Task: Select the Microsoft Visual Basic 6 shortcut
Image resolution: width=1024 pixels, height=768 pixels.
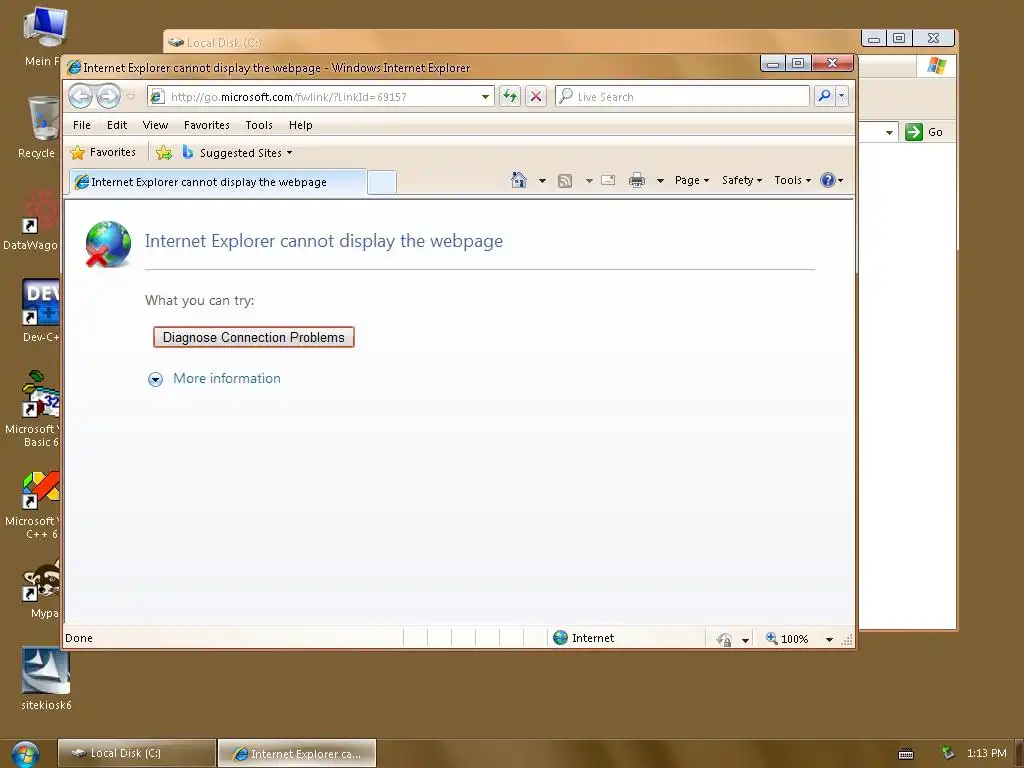Action: pyautogui.click(x=34, y=409)
